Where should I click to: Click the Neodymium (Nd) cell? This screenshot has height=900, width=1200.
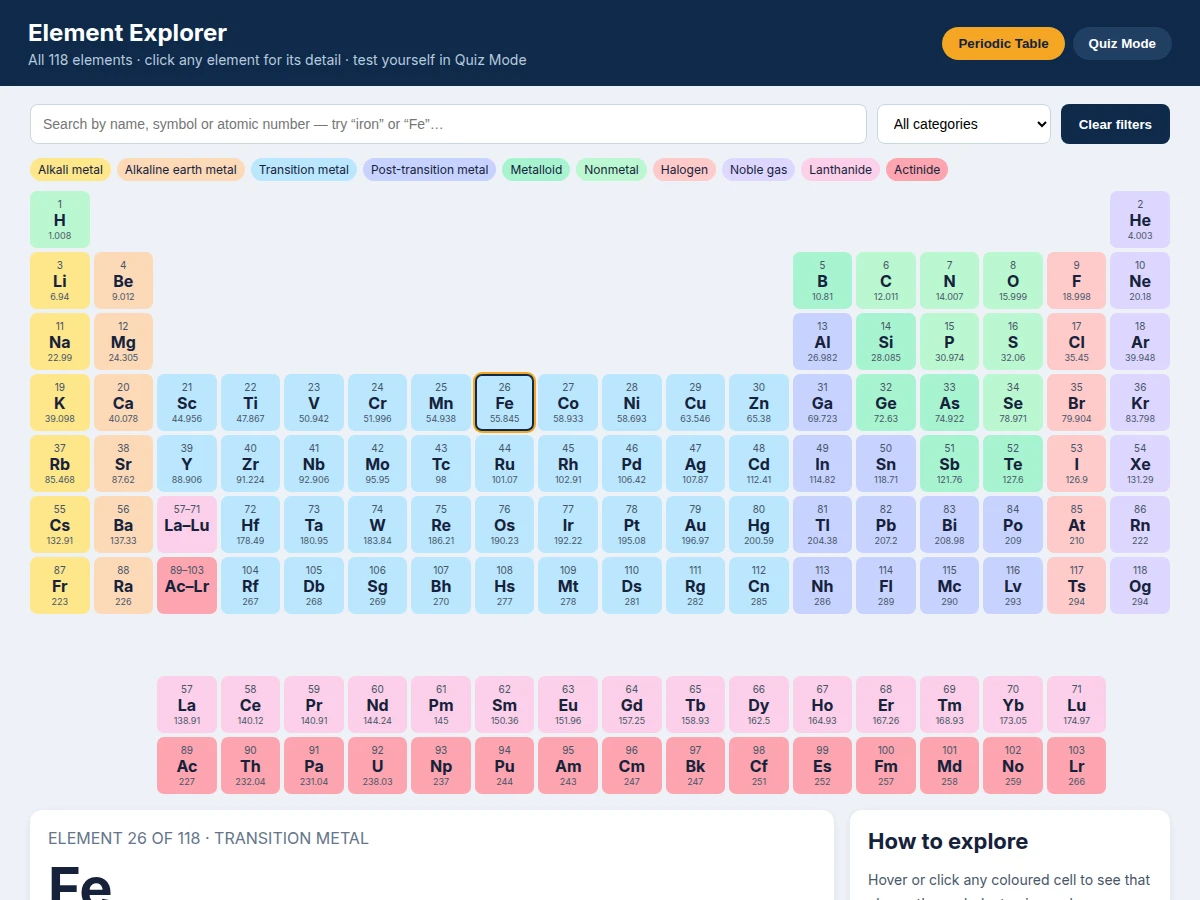pos(378,705)
